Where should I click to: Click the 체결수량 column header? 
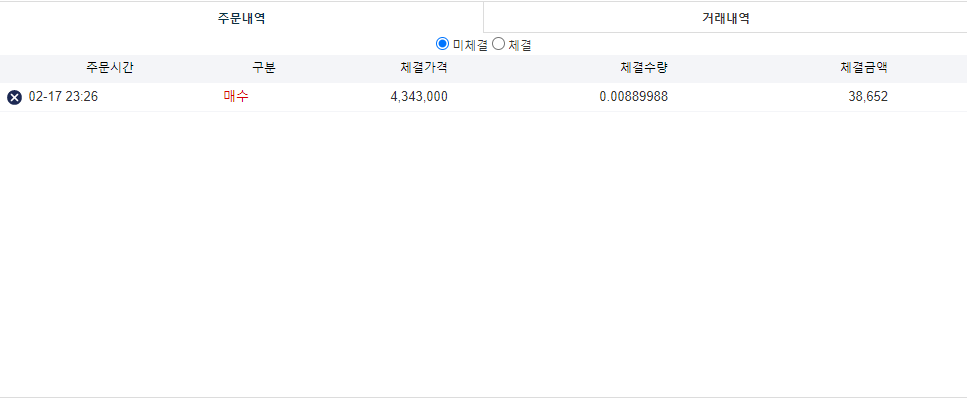(644, 68)
